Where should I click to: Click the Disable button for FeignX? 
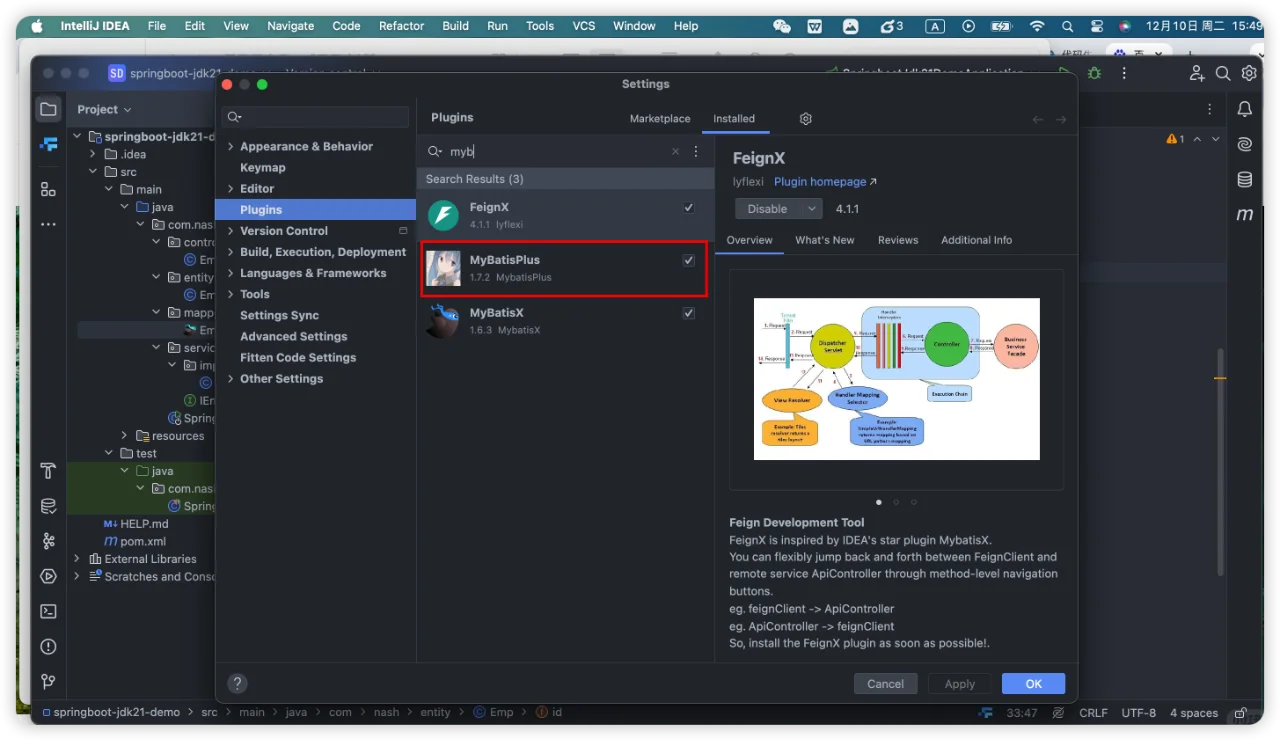[x=768, y=209]
